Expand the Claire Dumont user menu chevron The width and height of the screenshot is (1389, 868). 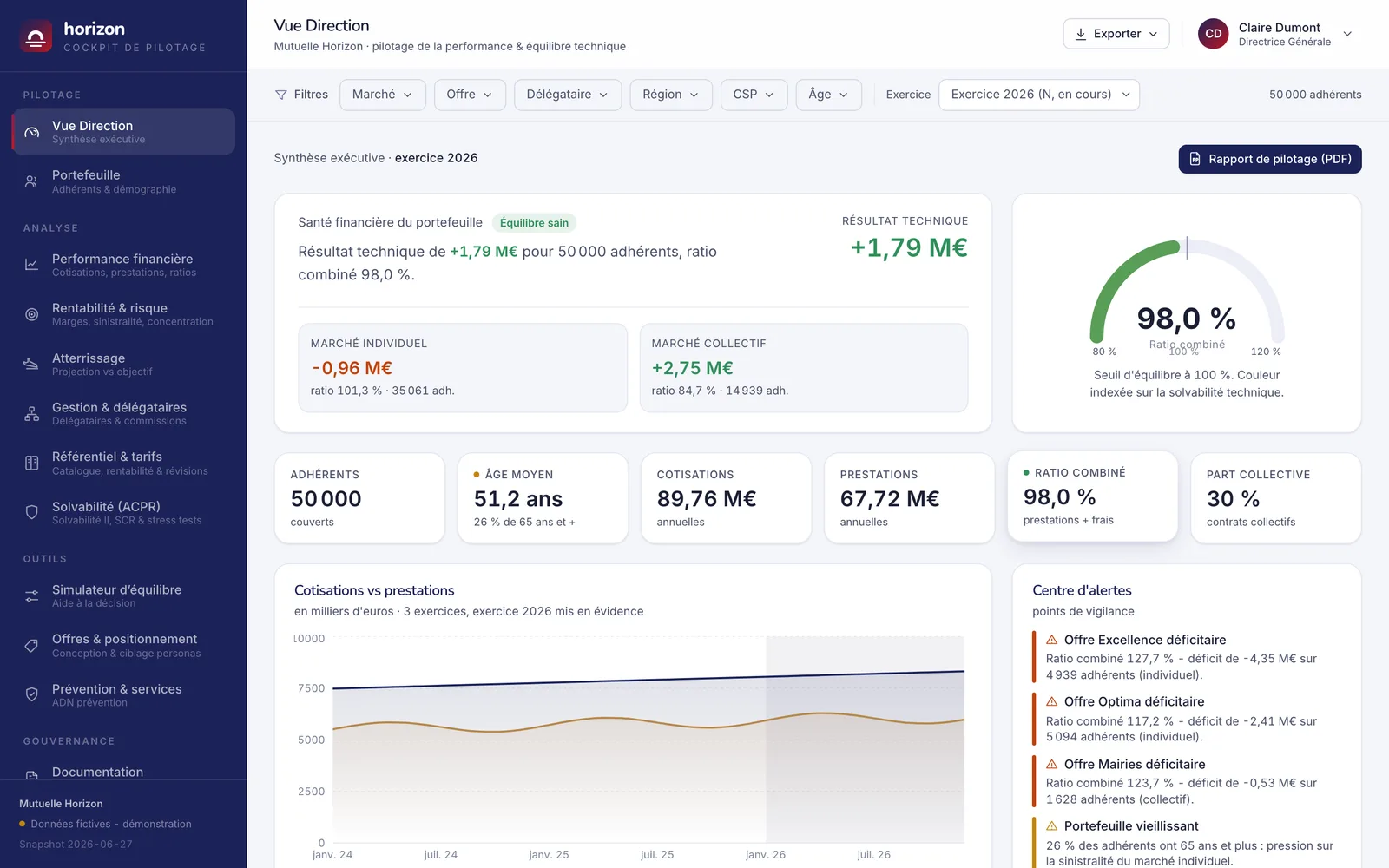click(x=1347, y=34)
